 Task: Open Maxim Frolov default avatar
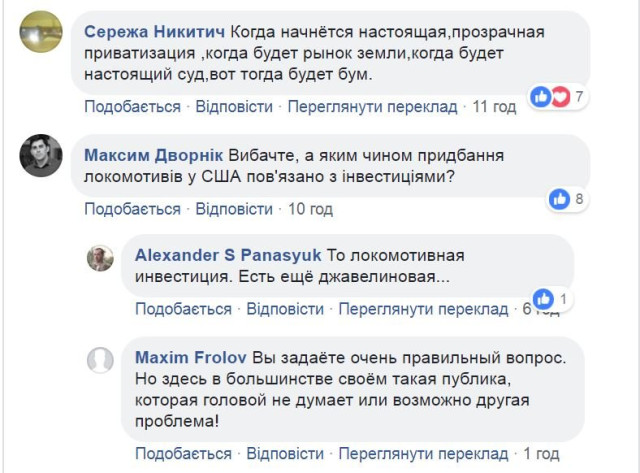click(x=100, y=360)
